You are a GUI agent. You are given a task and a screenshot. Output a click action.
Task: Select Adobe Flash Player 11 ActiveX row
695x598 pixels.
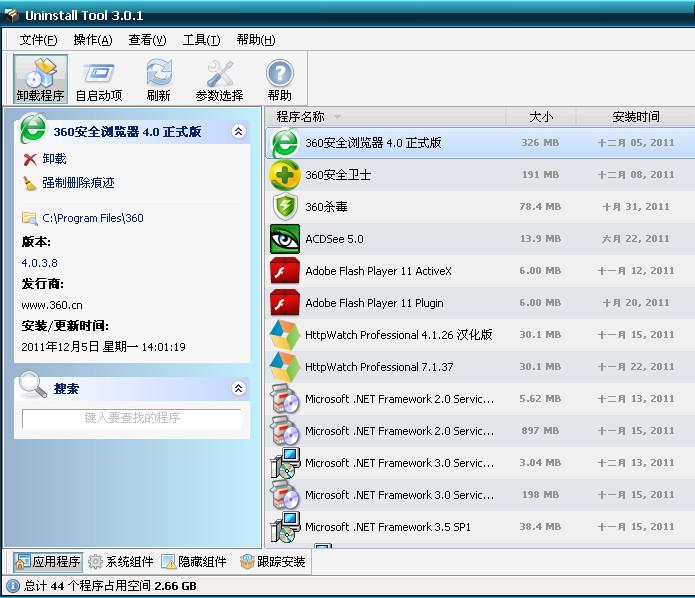tap(480, 271)
